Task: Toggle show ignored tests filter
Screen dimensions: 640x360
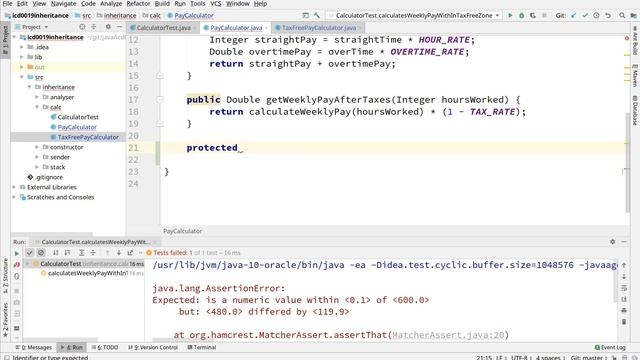Action: (x=41, y=253)
